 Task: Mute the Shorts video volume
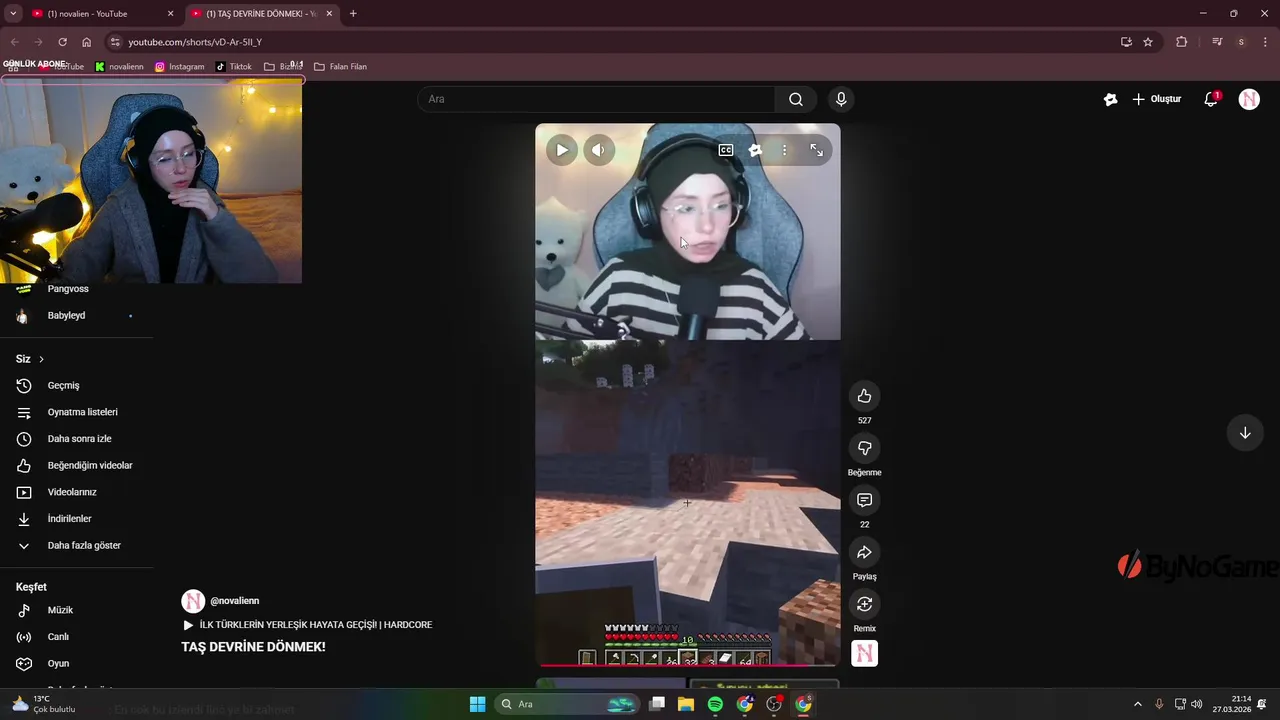[x=598, y=150]
